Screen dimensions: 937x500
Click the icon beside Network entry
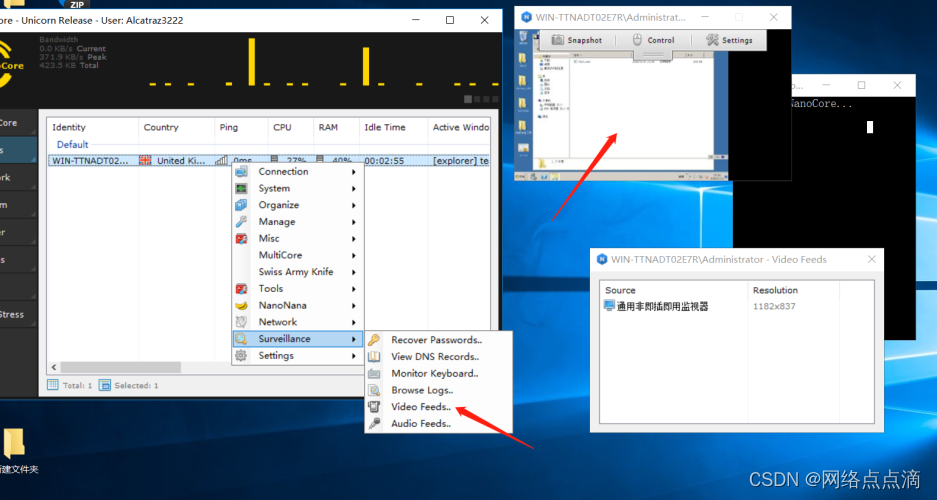click(x=241, y=322)
